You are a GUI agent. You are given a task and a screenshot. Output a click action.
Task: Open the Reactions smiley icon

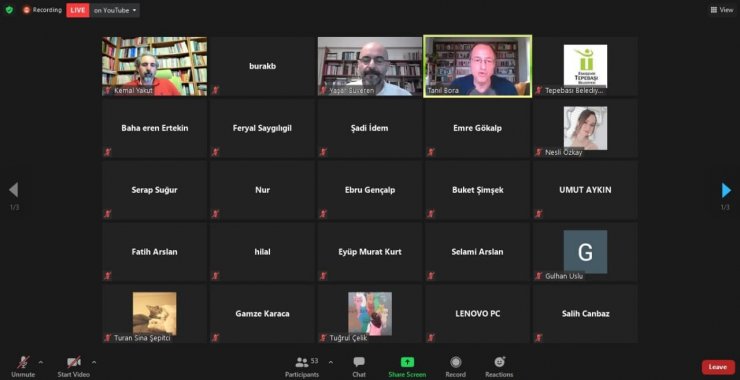[499, 362]
